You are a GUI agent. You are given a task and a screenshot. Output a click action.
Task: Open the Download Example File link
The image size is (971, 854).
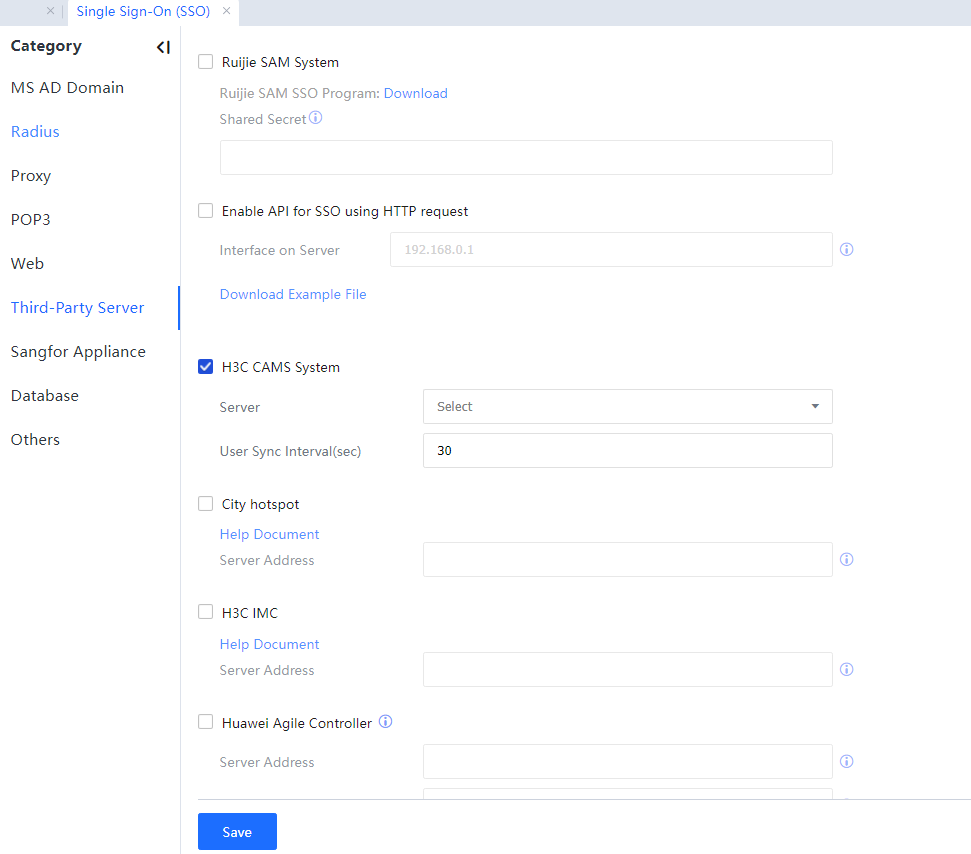click(293, 294)
